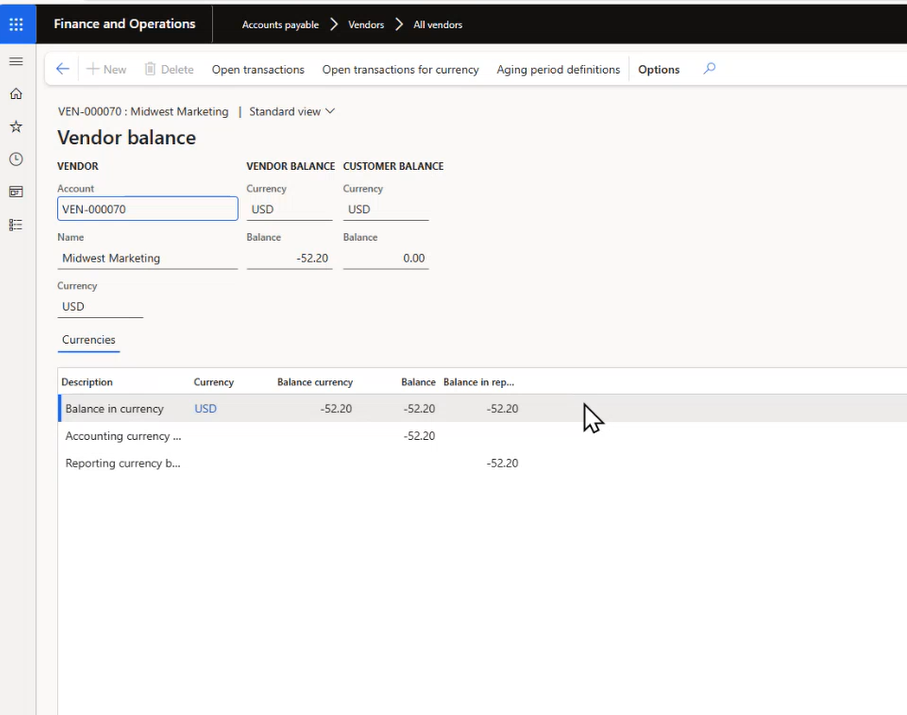This screenshot has height=715, width=907.
Task: Open the Options tab
Action: pos(659,69)
